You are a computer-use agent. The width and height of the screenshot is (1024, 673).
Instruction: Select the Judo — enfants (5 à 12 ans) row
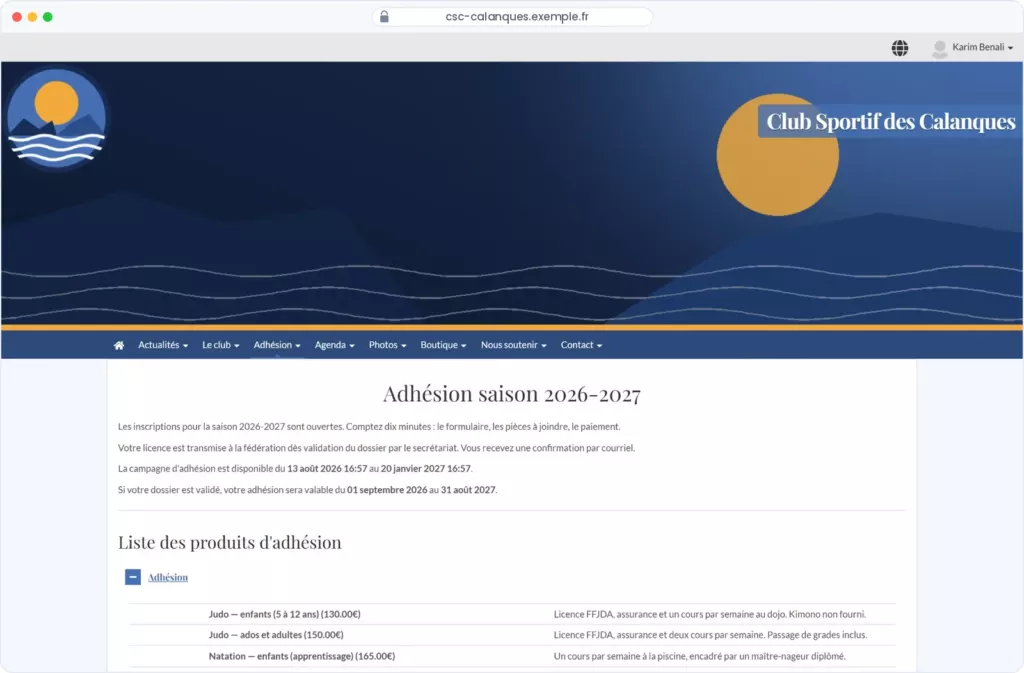point(512,614)
